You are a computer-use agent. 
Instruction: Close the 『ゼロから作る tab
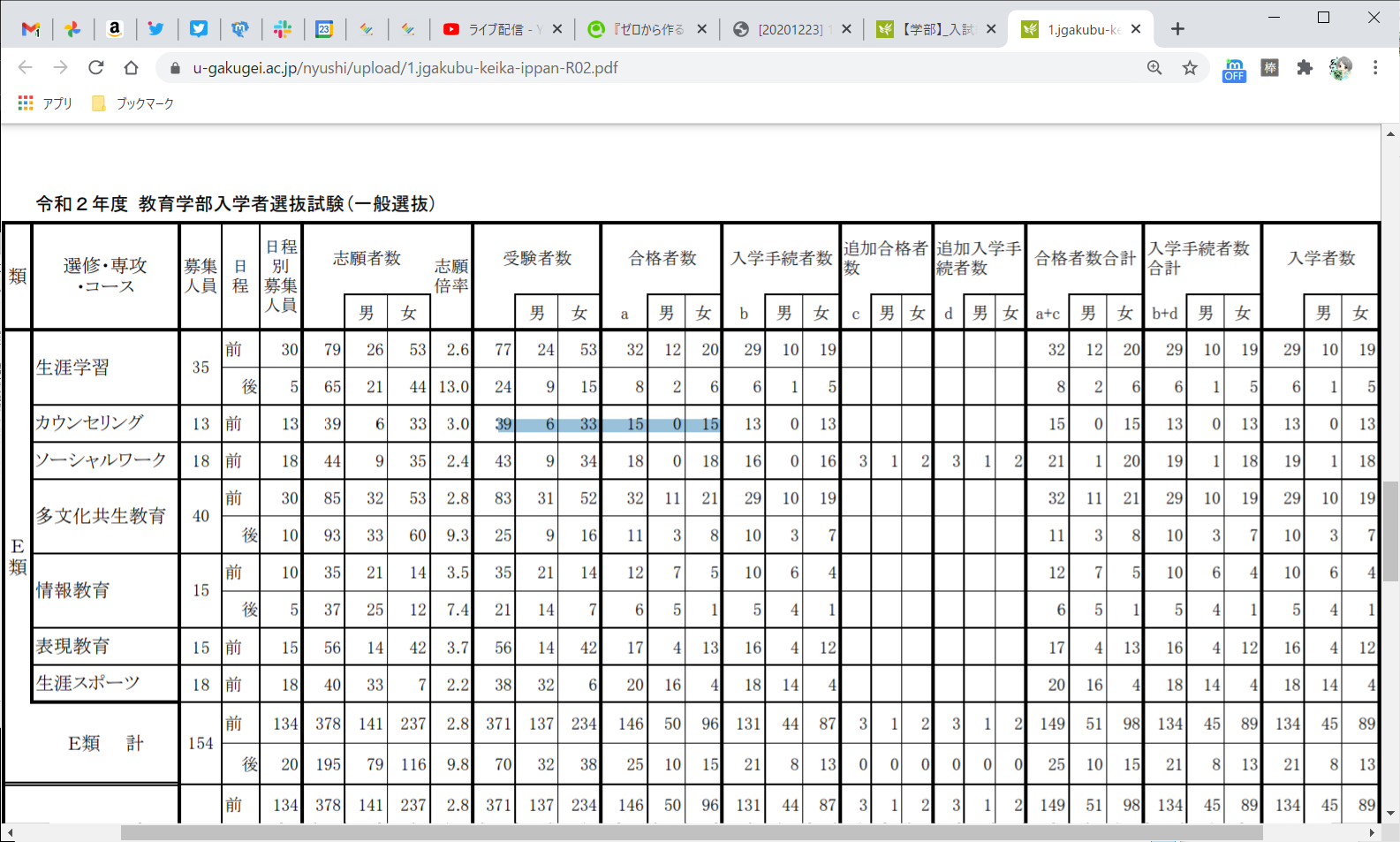[702, 29]
